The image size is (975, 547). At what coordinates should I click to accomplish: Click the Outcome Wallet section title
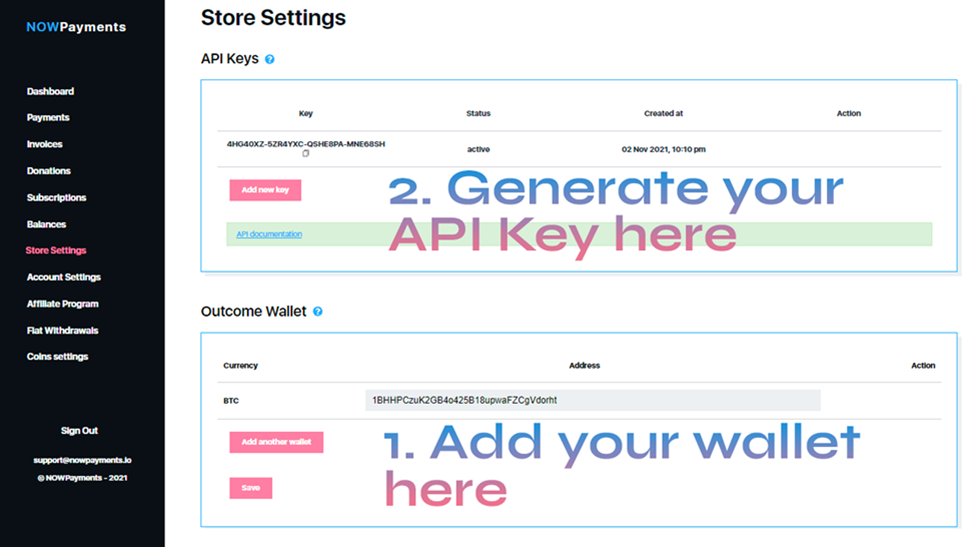pyautogui.click(x=254, y=311)
